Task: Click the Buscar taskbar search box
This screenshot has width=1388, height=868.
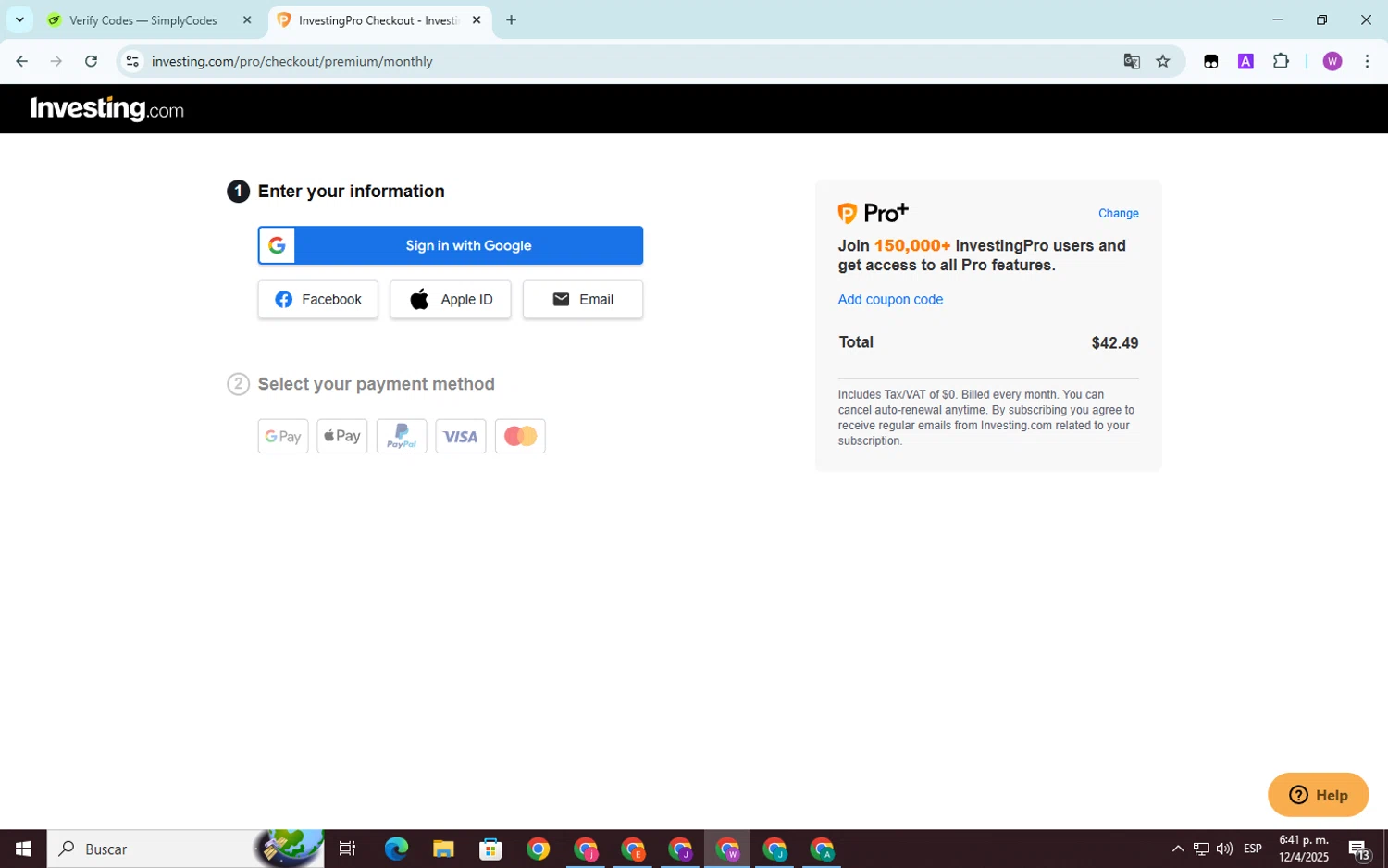Action: click(x=185, y=849)
